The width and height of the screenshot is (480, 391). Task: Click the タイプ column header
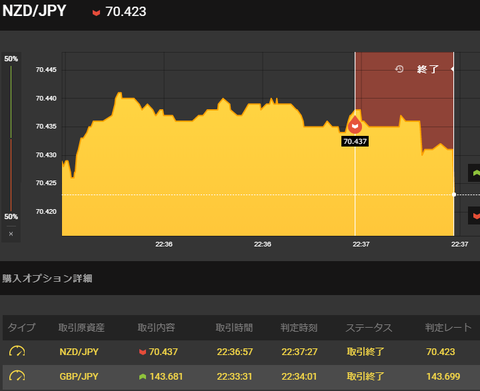[21, 328]
